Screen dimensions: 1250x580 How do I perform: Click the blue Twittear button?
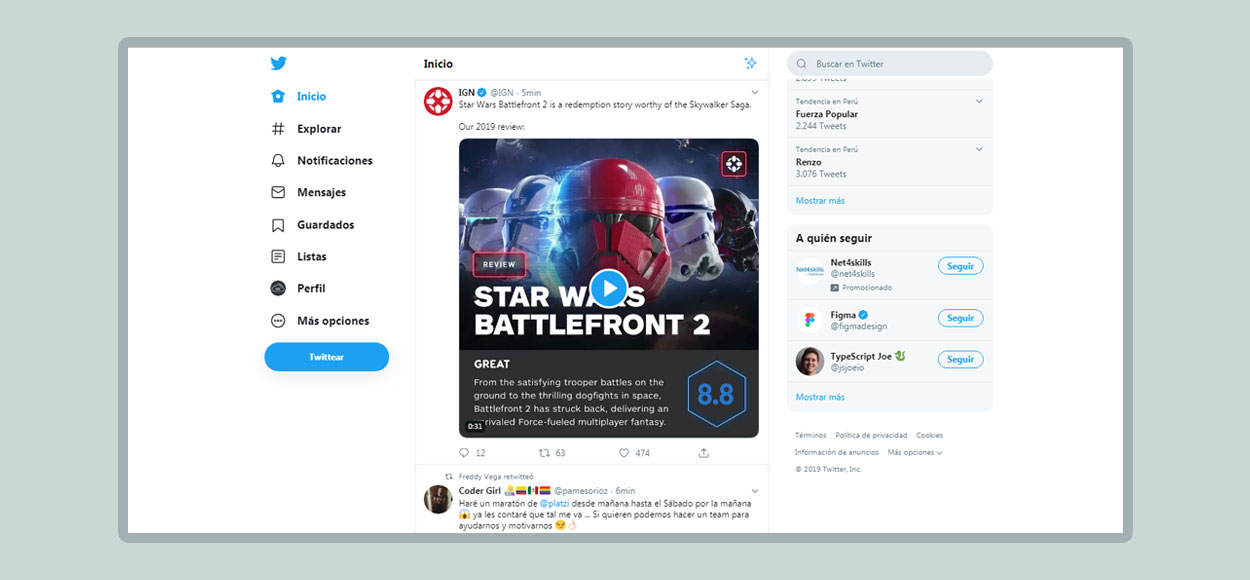[326, 357]
